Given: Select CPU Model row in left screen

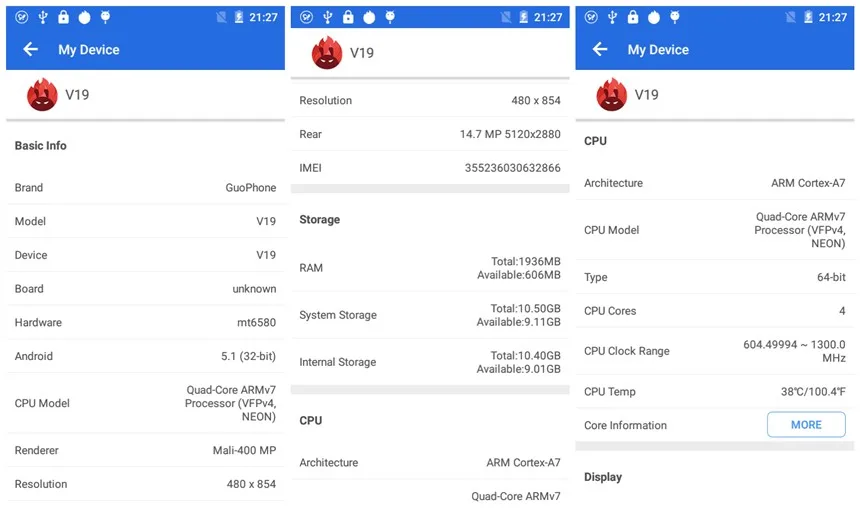Looking at the screenshot, I should (145, 403).
